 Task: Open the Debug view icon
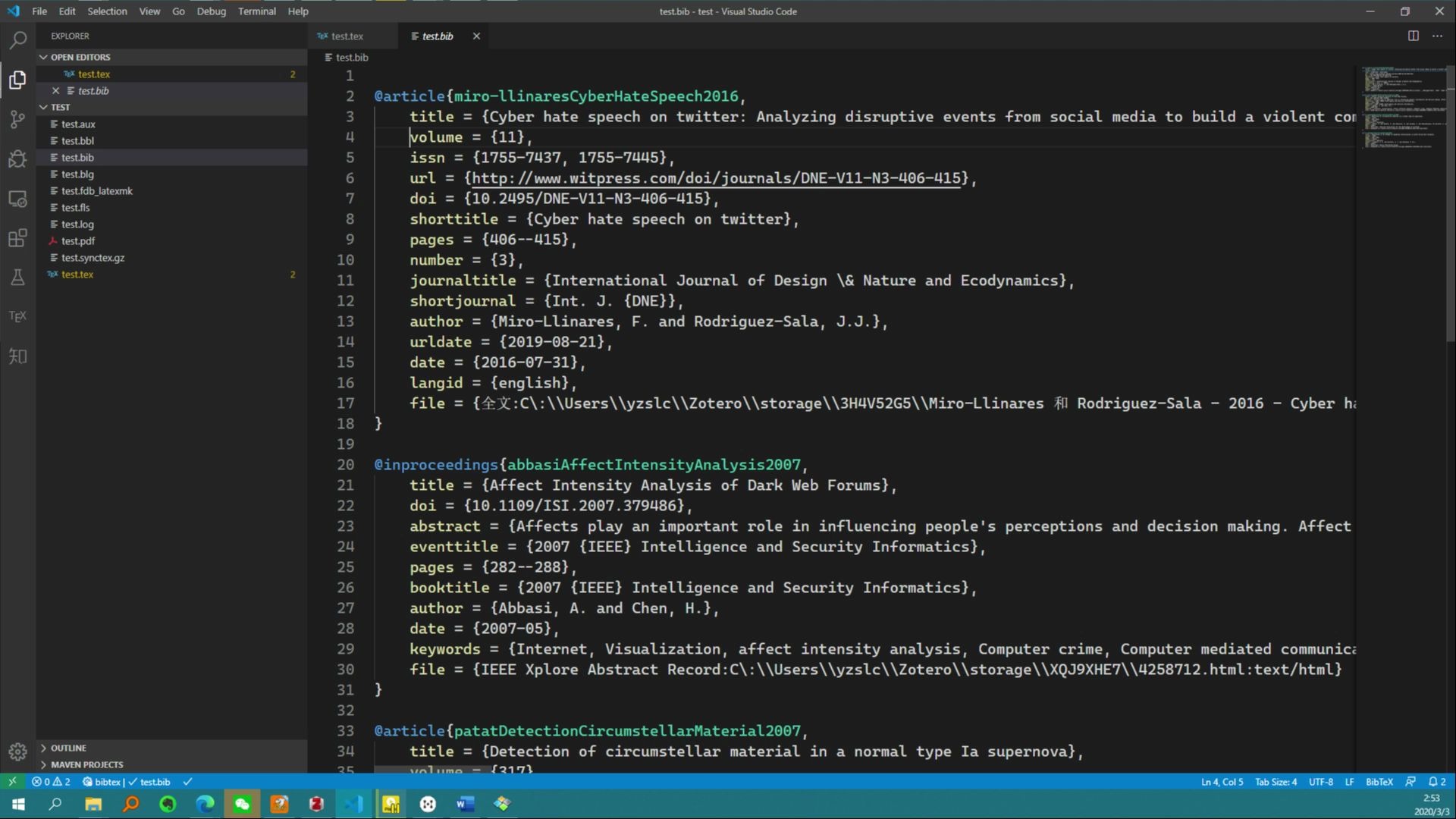tap(17, 158)
